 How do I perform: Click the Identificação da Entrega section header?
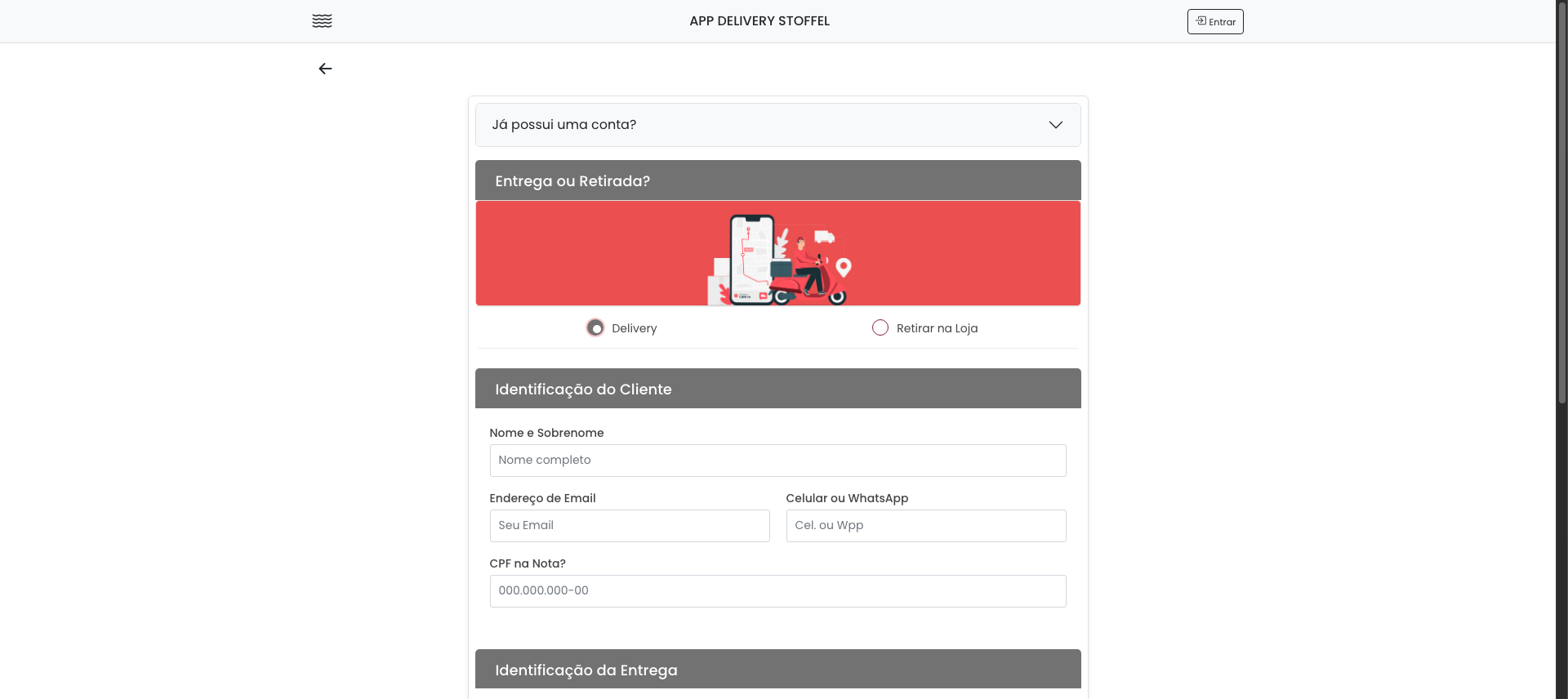tap(778, 670)
